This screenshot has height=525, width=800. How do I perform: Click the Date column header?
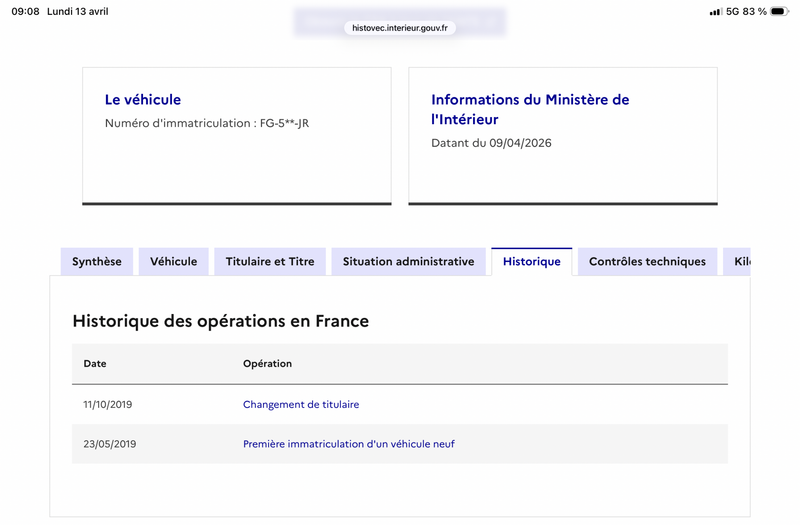tap(95, 364)
